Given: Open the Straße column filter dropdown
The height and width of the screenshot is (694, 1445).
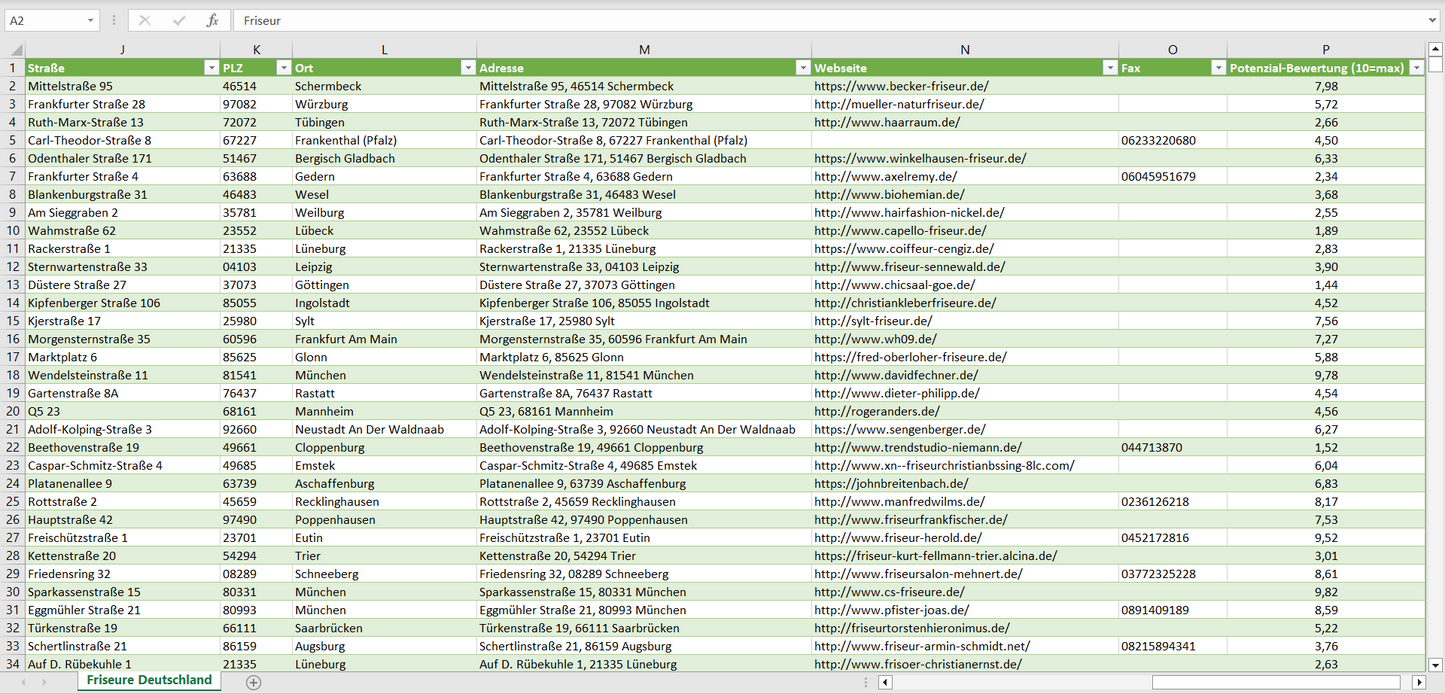Looking at the screenshot, I should [210, 68].
